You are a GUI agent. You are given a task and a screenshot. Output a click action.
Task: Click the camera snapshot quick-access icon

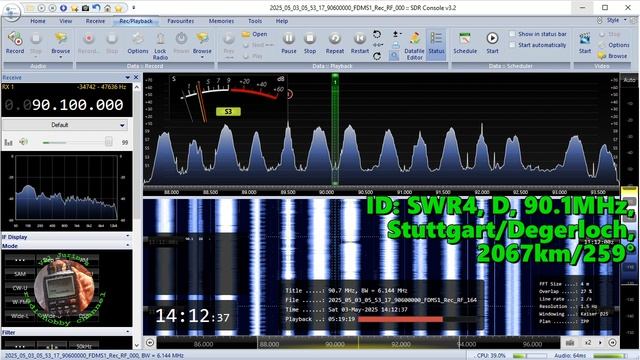[85, 8]
